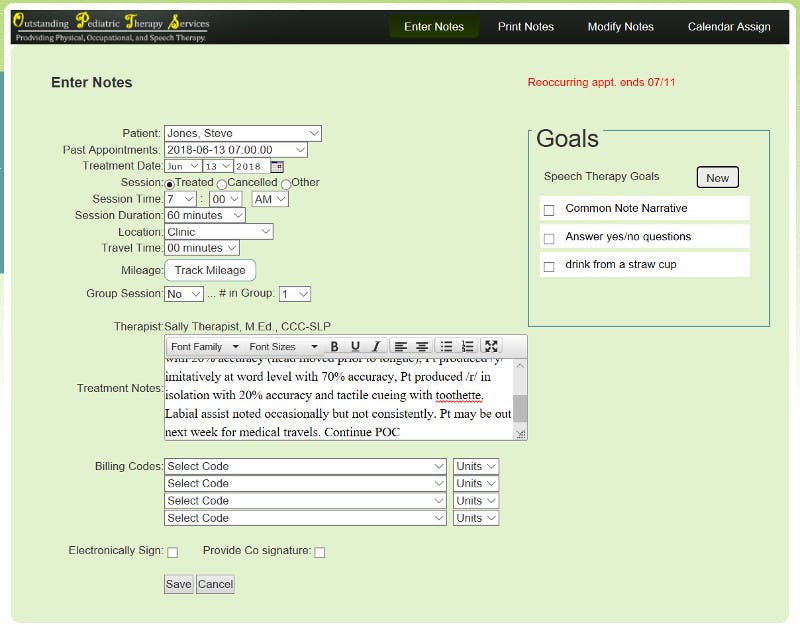
Task: Switch to the Modify Notes tab
Action: (620, 27)
